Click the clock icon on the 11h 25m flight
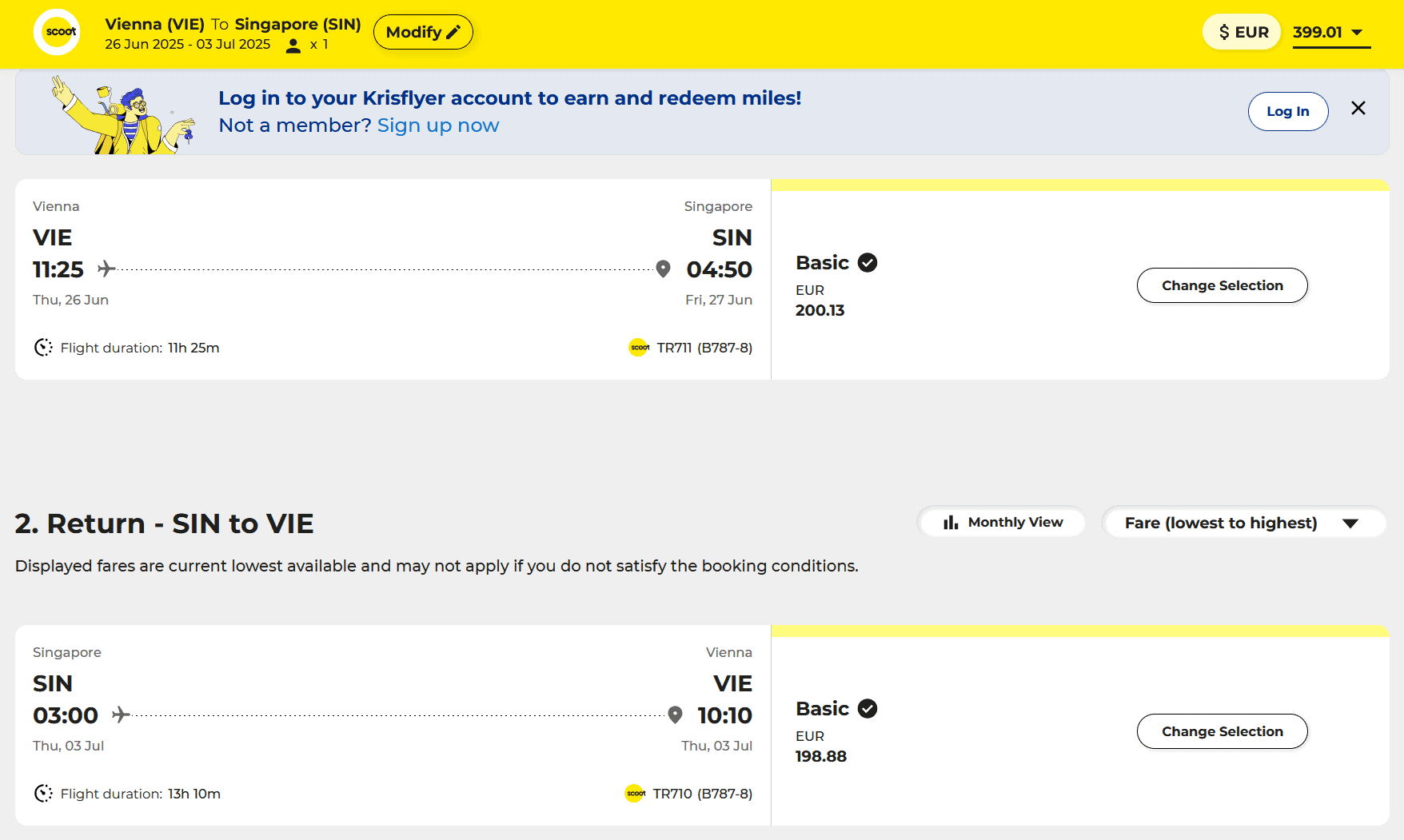The image size is (1404, 840). pyautogui.click(x=43, y=348)
